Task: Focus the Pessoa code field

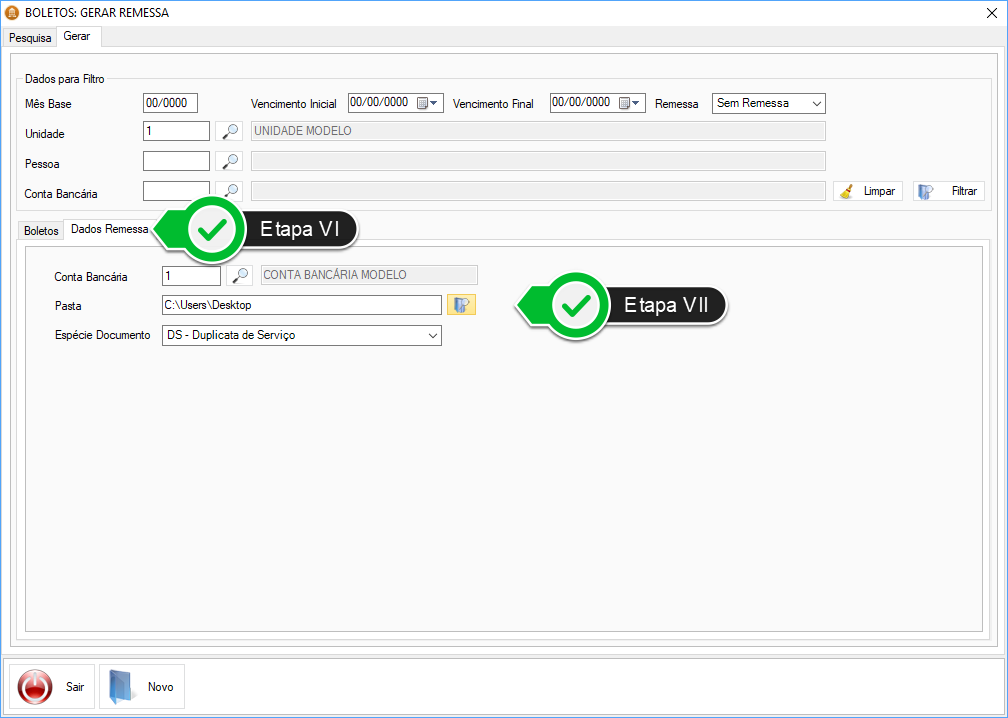Action: [x=176, y=161]
